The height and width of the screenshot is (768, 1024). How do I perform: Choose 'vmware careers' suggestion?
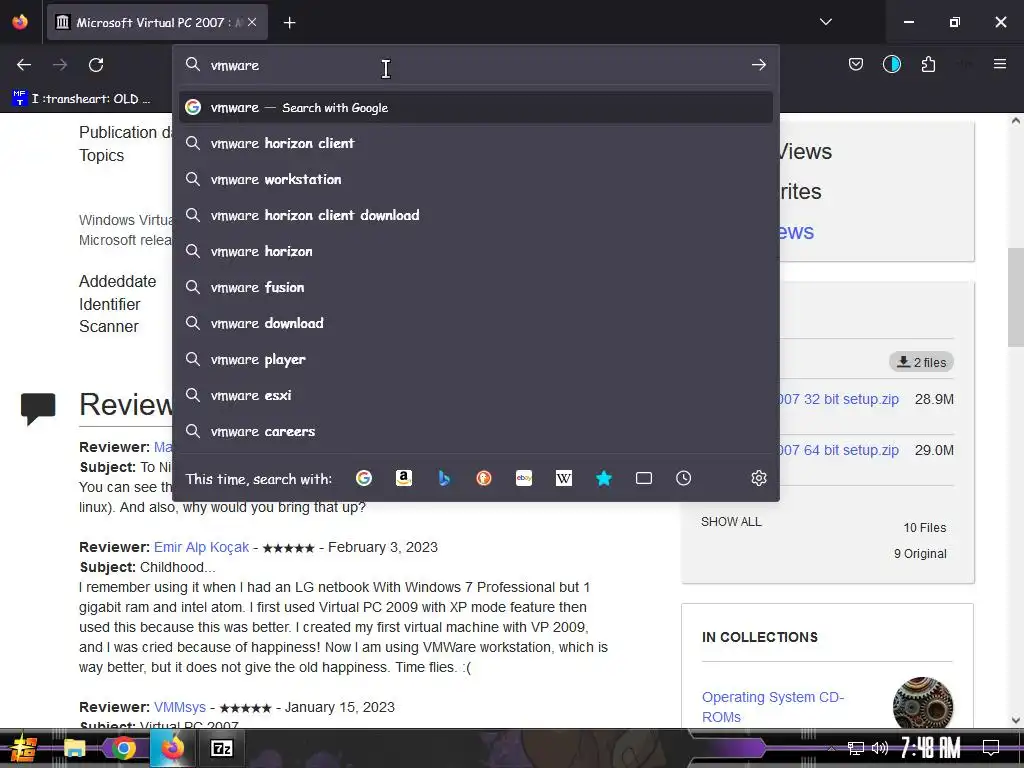(475, 431)
